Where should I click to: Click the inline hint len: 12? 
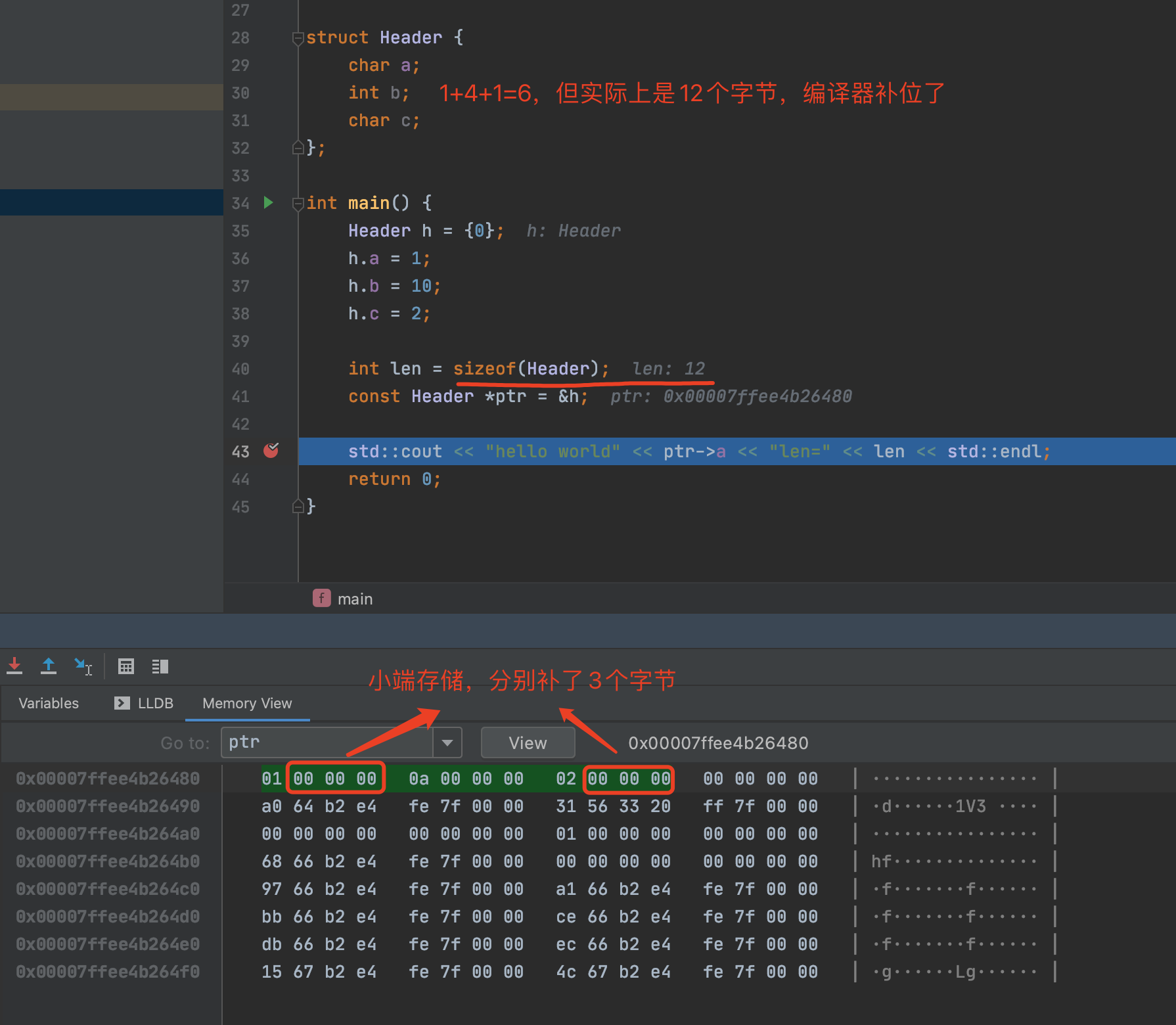(x=668, y=369)
